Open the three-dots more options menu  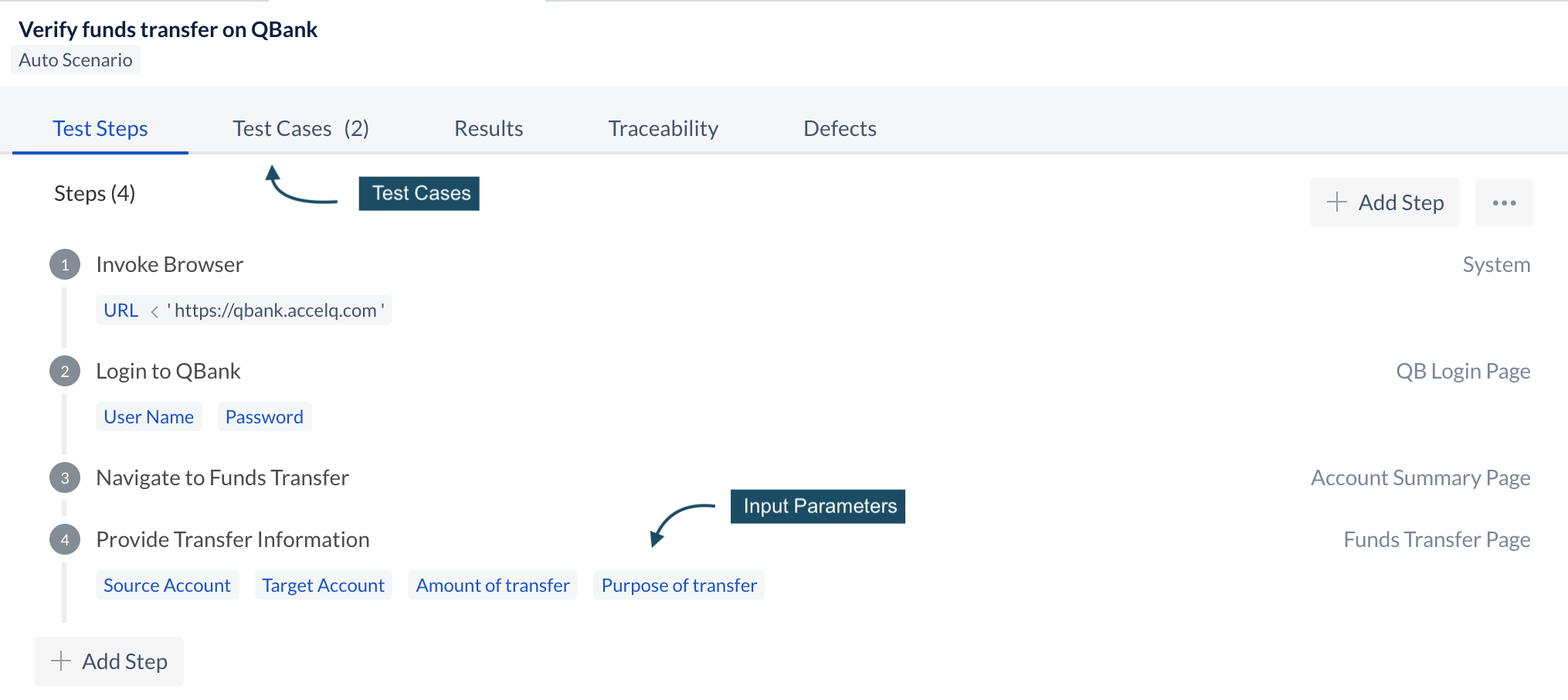(x=1504, y=202)
